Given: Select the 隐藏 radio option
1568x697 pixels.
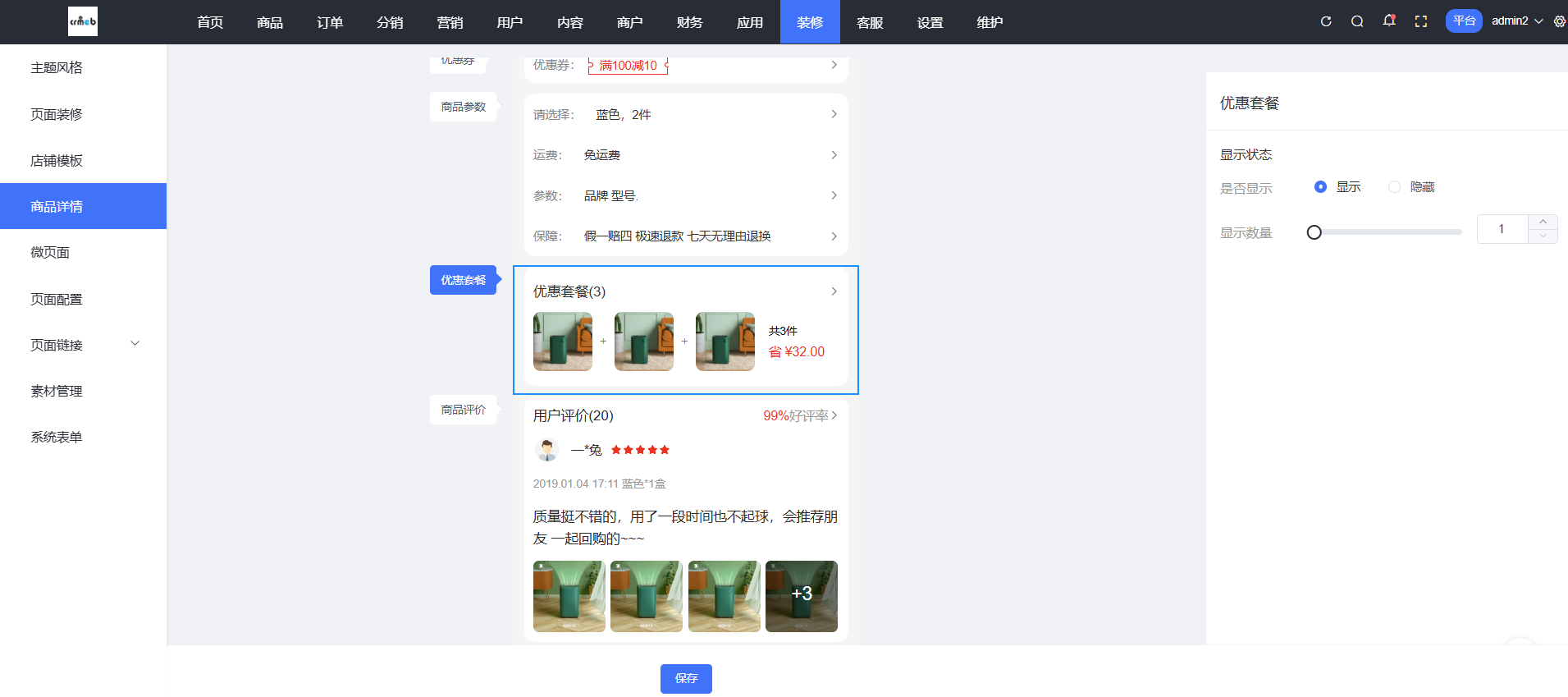Looking at the screenshot, I should (x=1394, y=187).
